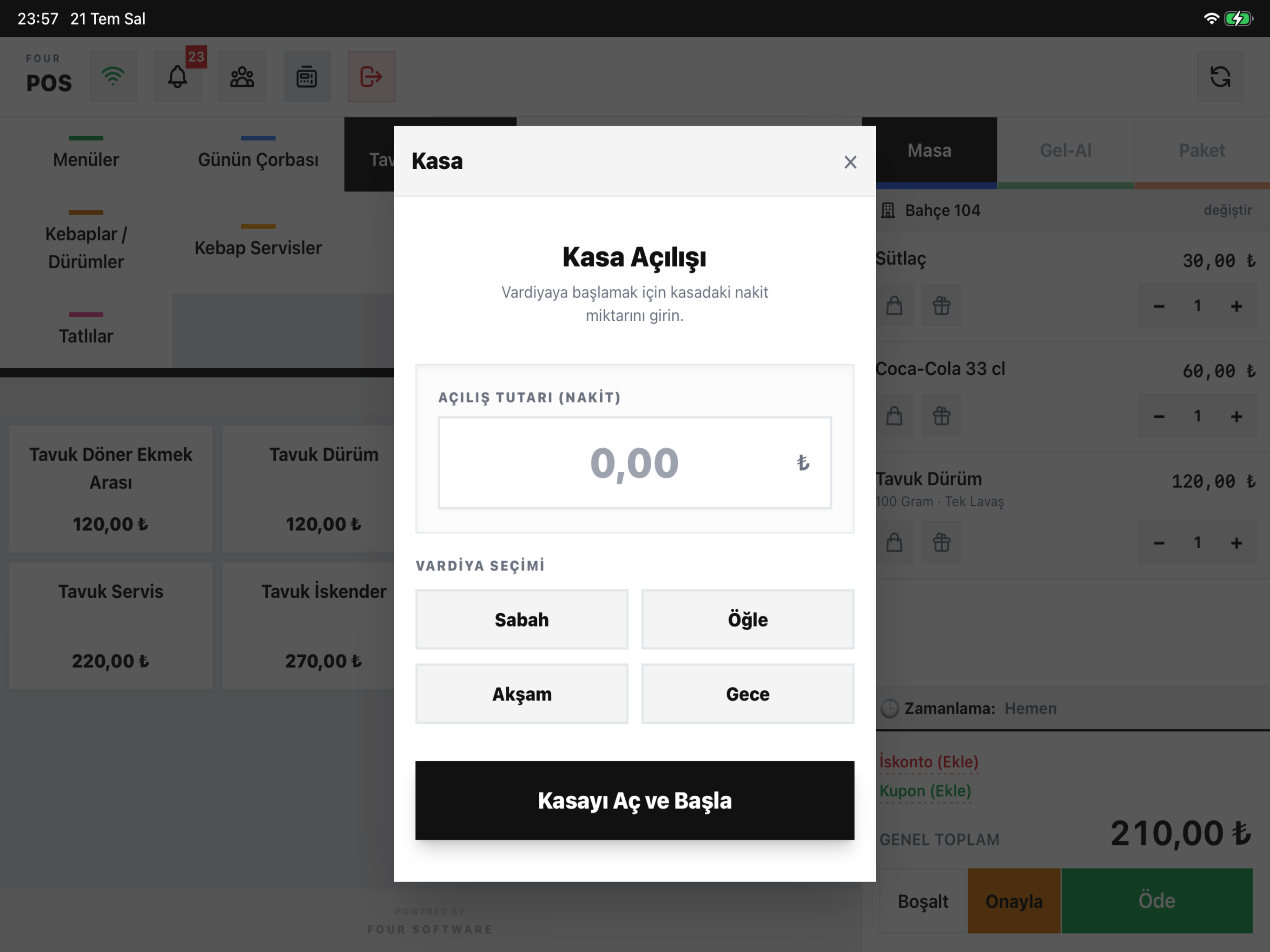Decrease Tavuk Dürüm order quantity
Screen dimensions: 1270x952
click(1158, 542)
